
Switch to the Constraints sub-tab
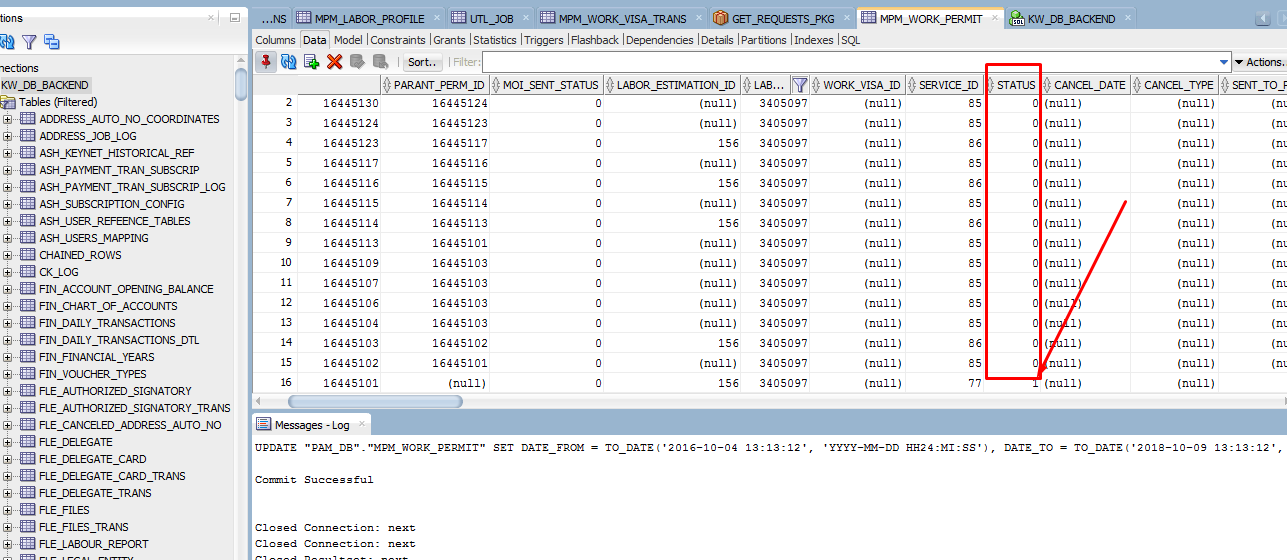[399, 40]
